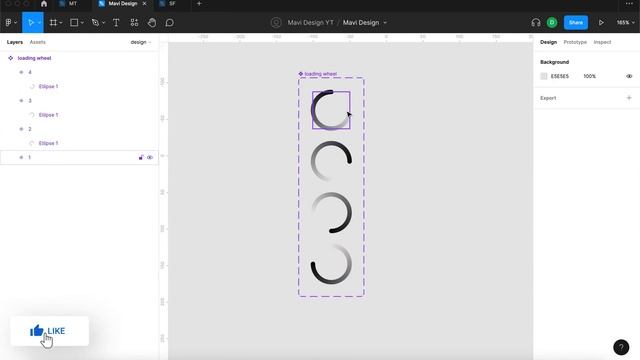
Task: Click variant icon beside layer 3
Action: (21, 101)
